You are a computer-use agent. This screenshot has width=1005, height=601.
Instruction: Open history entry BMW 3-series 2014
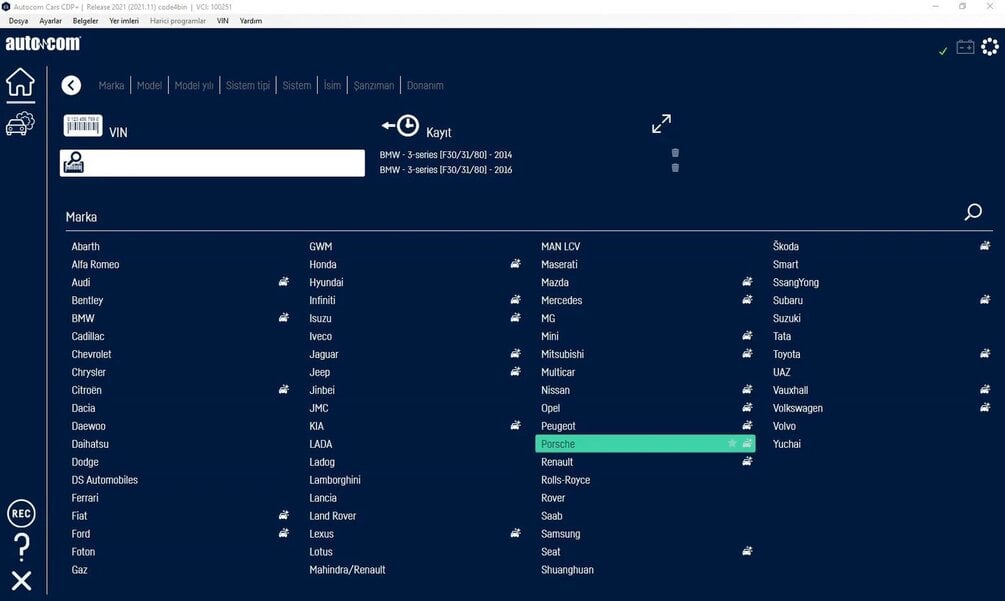(x=445, y=154)
